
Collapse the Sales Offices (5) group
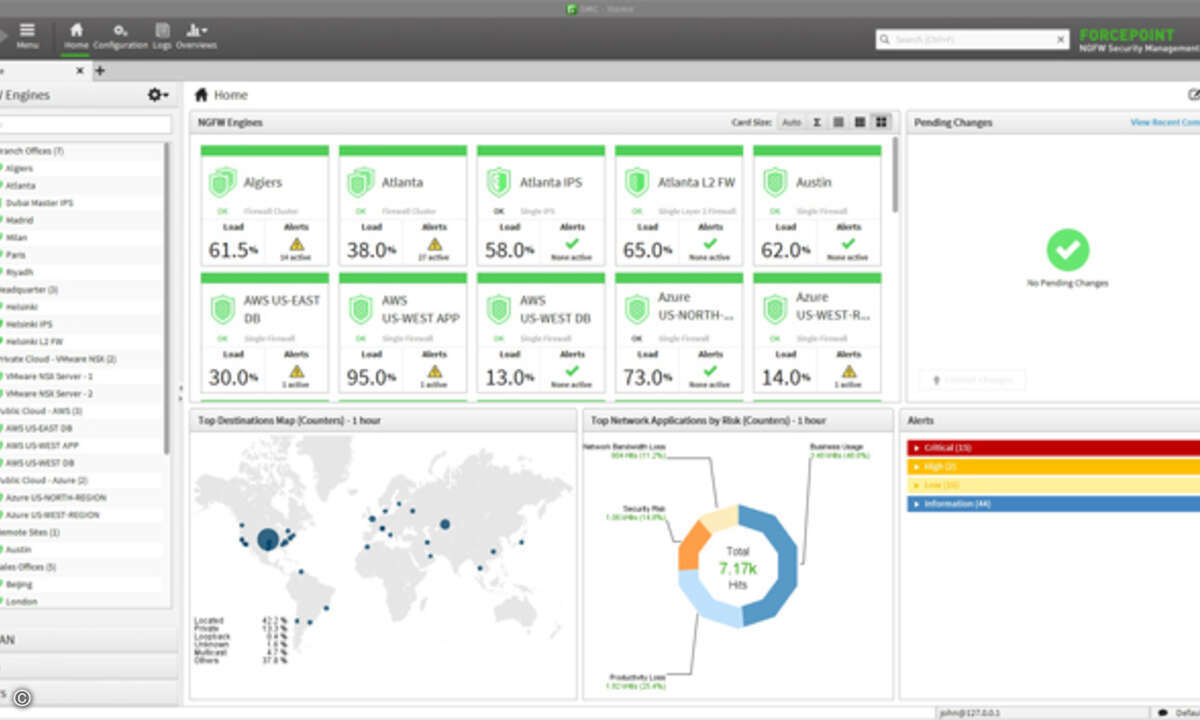[x=28, y=567]
